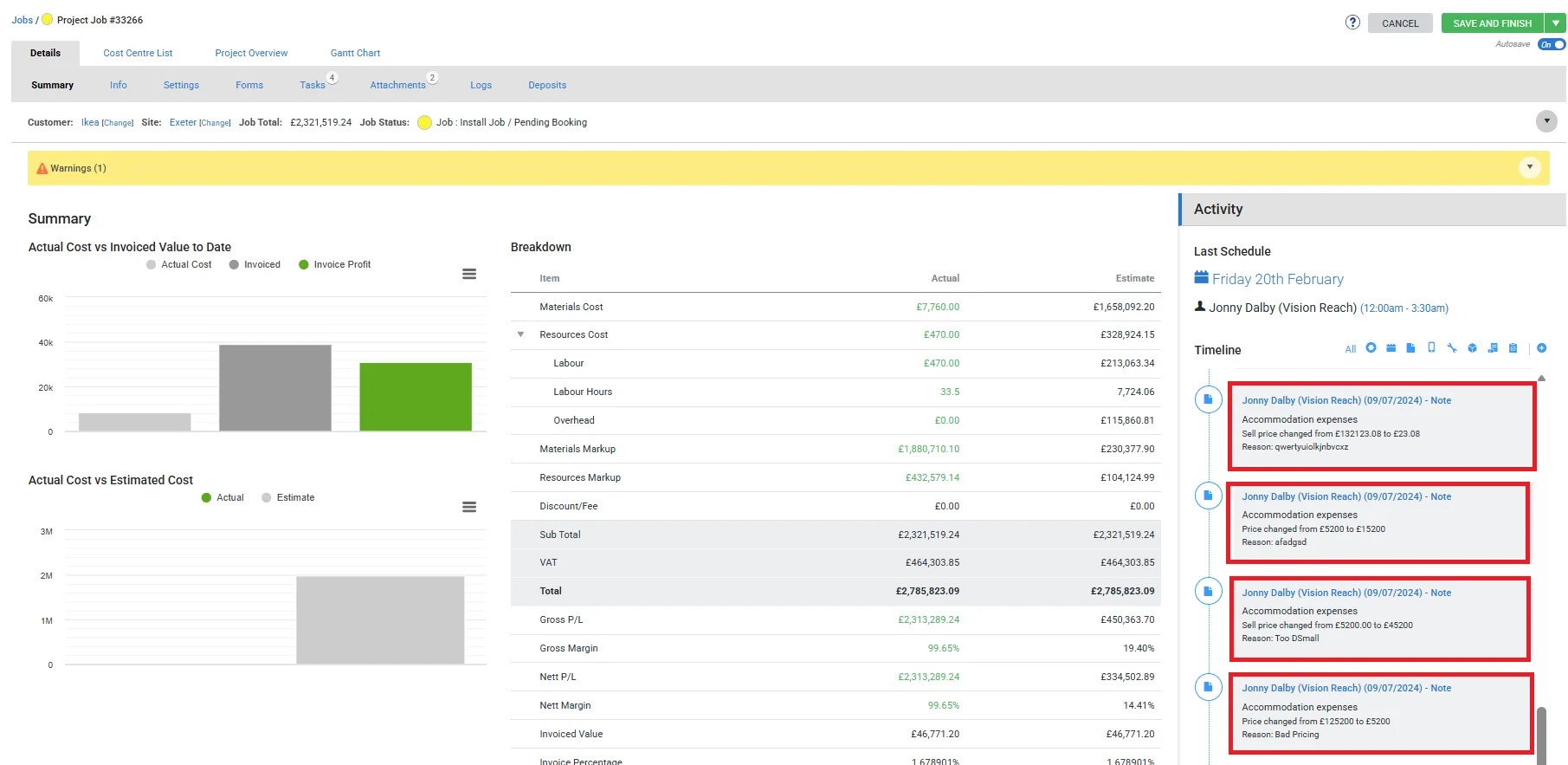Image resolution: width=1568 pixels, height=765 pixels.
Task: Open Exeter site link
Action: (183, 122)
